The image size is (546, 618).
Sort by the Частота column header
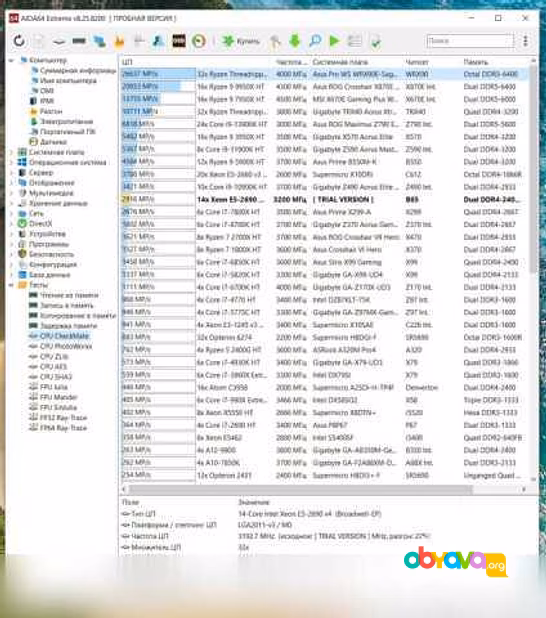(291, 62)
